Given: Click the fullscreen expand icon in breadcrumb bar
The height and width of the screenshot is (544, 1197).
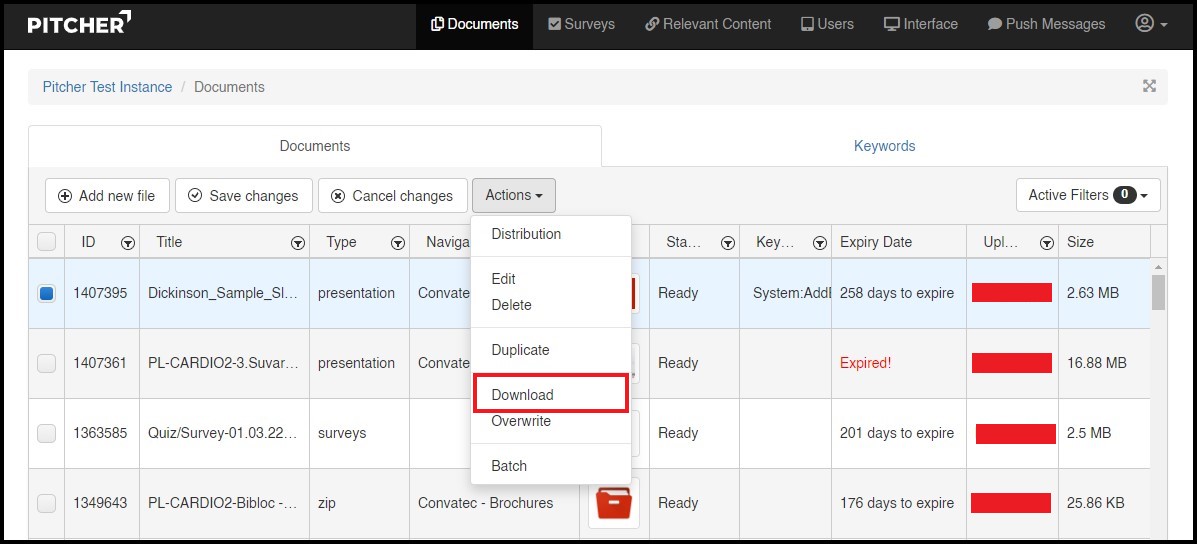Looking at the screenshot, I should click(x=1149, y=86).
